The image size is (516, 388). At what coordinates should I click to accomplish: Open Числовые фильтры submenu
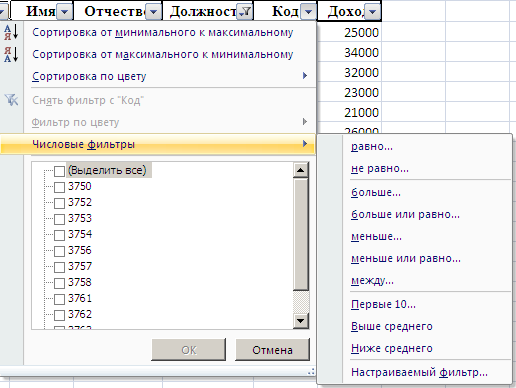157,144
